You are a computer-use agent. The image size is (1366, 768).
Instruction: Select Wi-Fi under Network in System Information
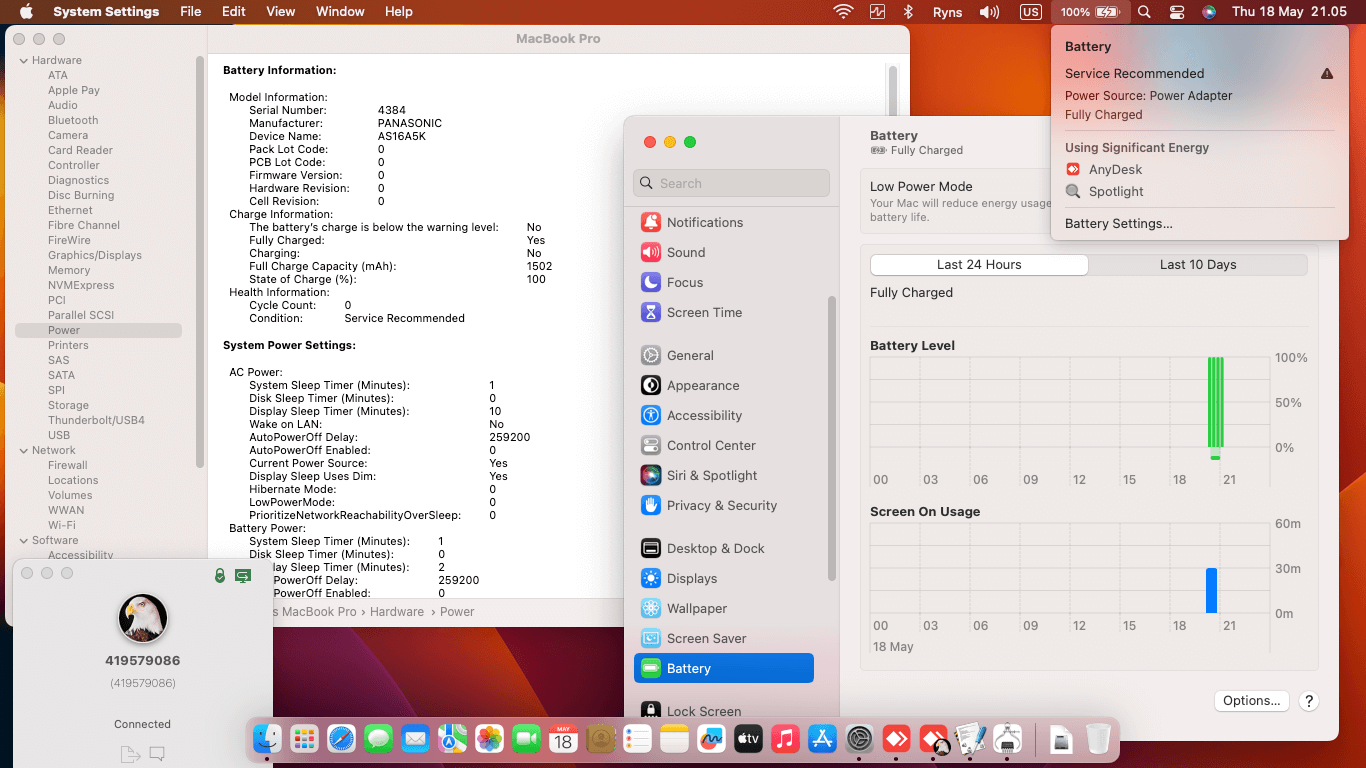tap(62, 525)
